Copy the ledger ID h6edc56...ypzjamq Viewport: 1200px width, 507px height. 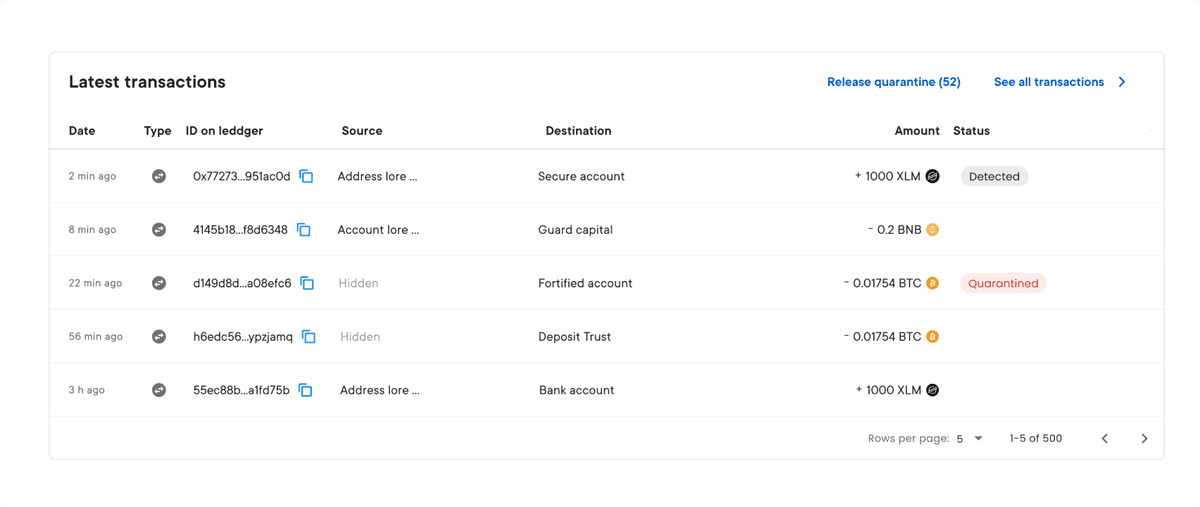click(309, 337)
